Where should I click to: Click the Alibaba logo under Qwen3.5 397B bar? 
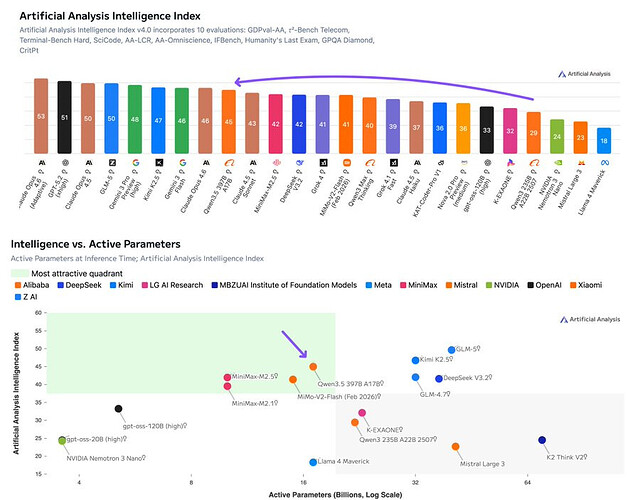coord(229,162)
